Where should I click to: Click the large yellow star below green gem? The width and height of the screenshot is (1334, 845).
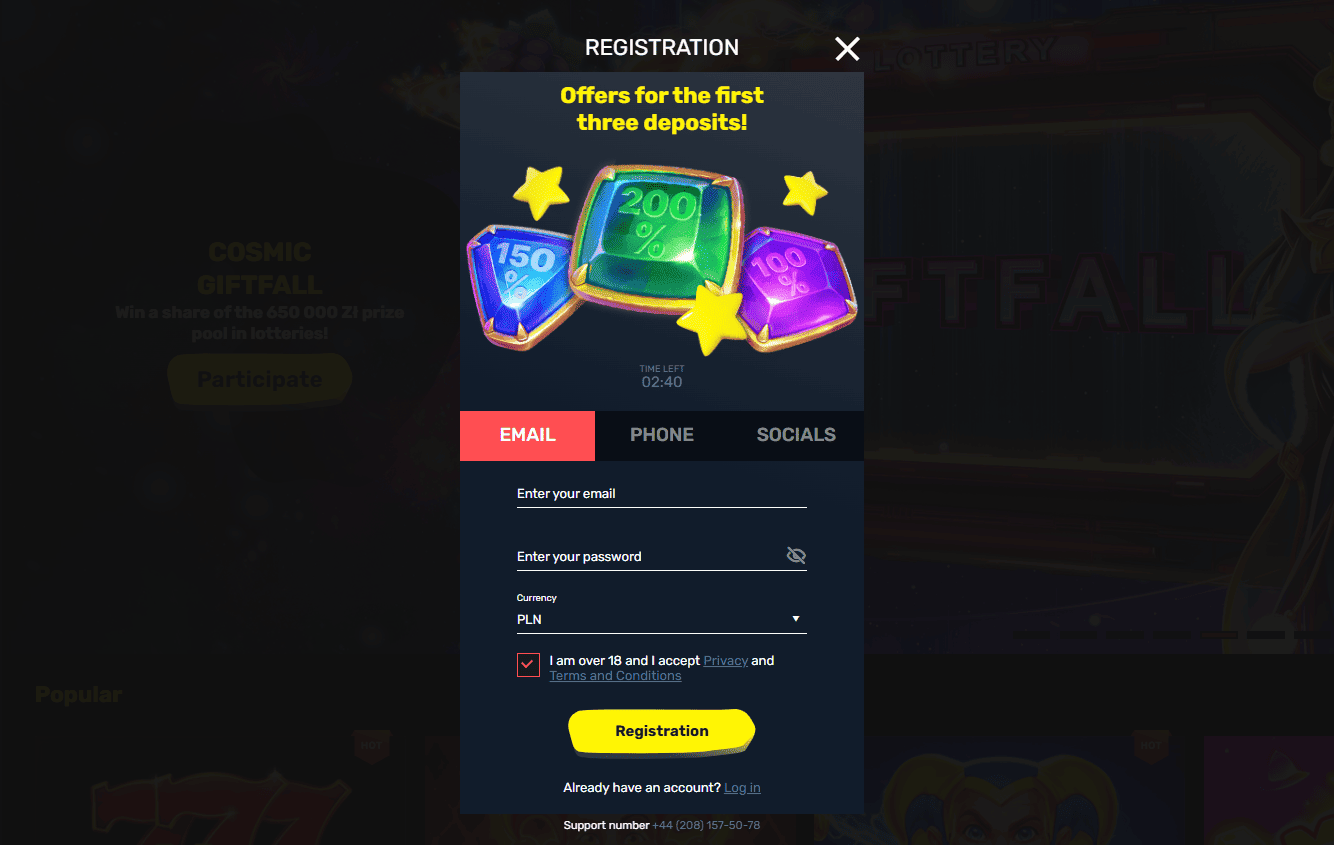coord(712,318)
